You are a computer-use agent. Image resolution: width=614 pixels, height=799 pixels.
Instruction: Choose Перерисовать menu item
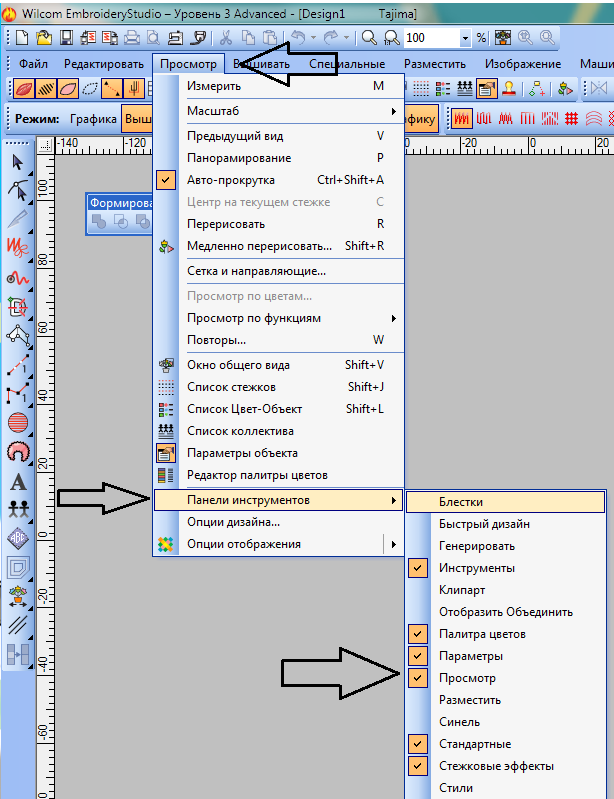pos(278,224)
